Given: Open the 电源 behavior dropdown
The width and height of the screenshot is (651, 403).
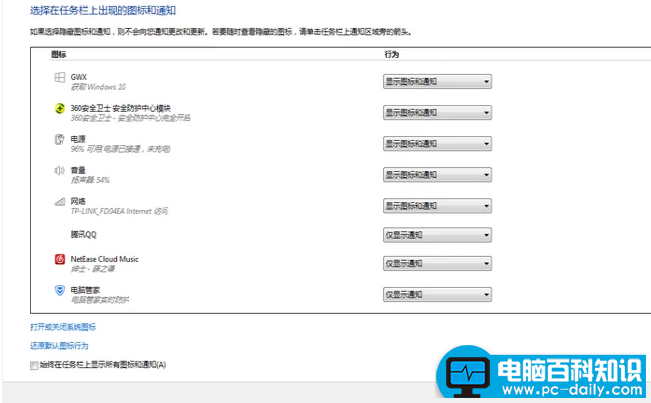Looking at the screenshot, I should tap(437, 144).
